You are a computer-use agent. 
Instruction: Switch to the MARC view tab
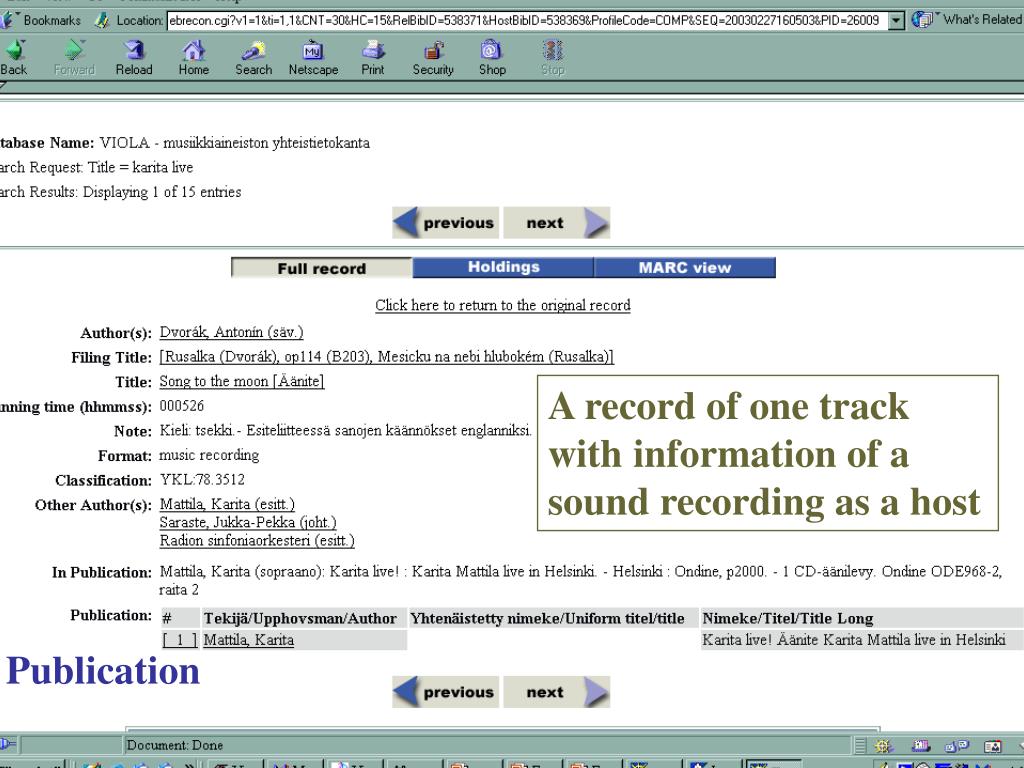click(685, 267)
